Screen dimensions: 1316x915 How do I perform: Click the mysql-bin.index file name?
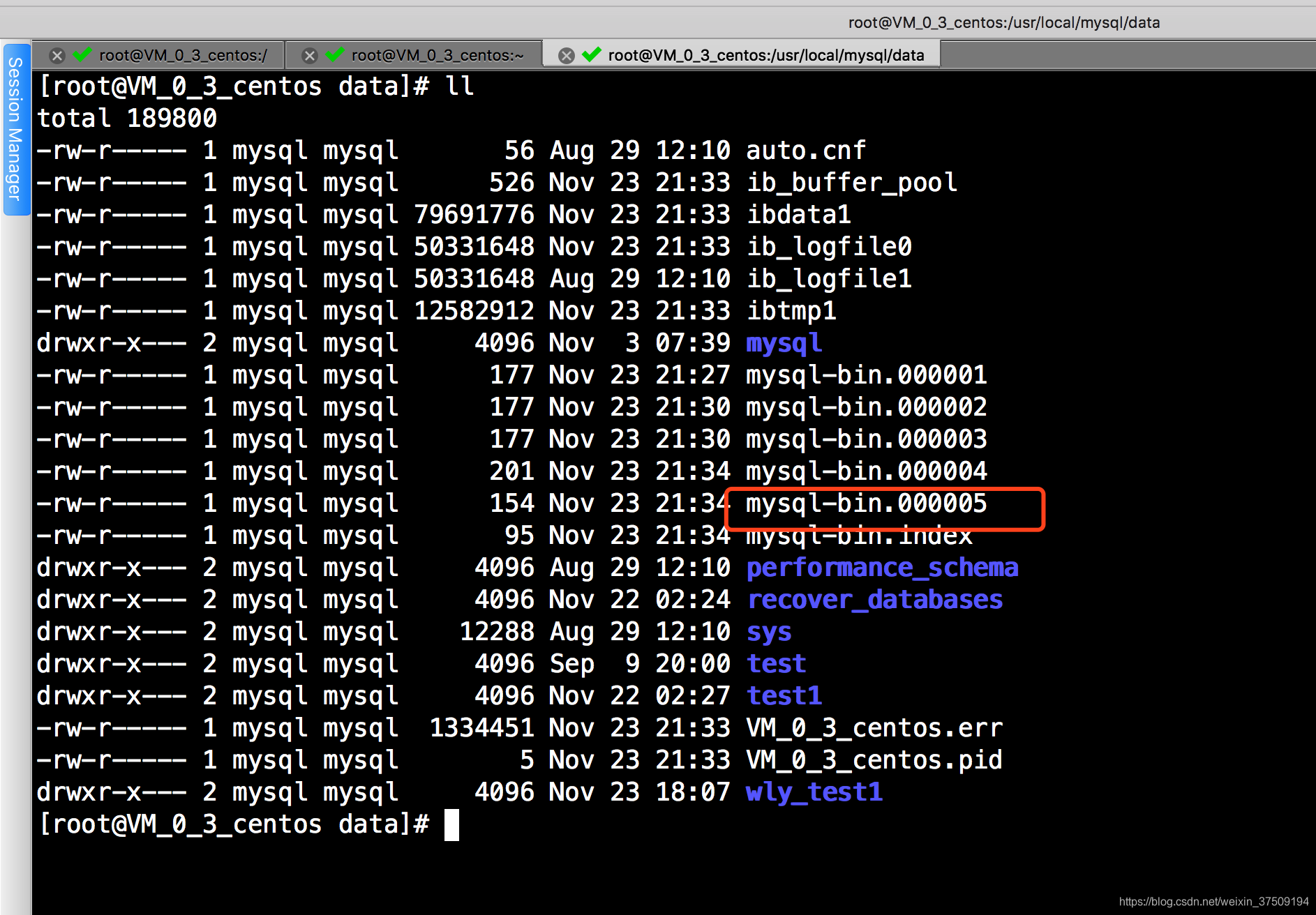click(x=859, y=535)
